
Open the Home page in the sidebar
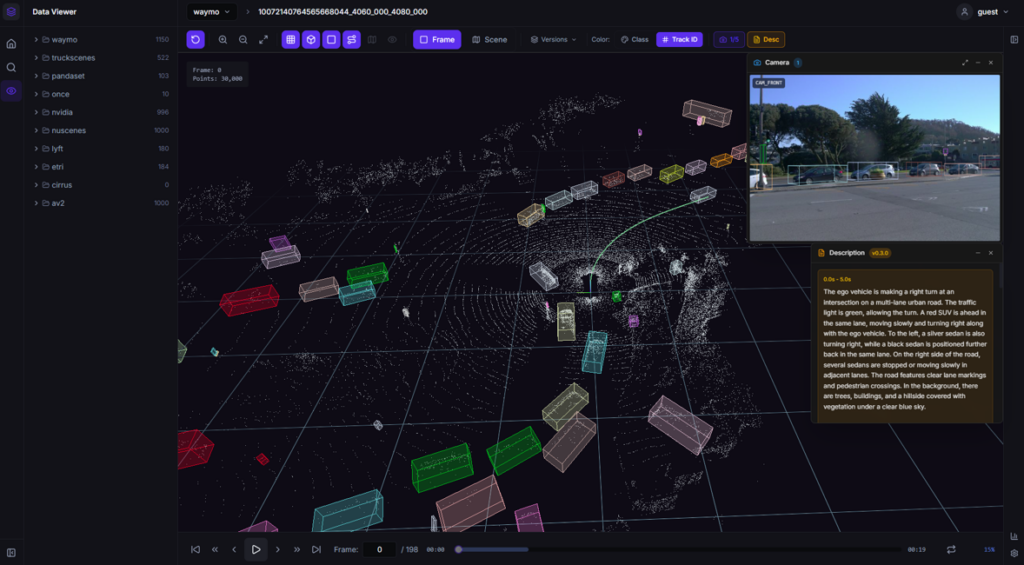pos(11,44)
